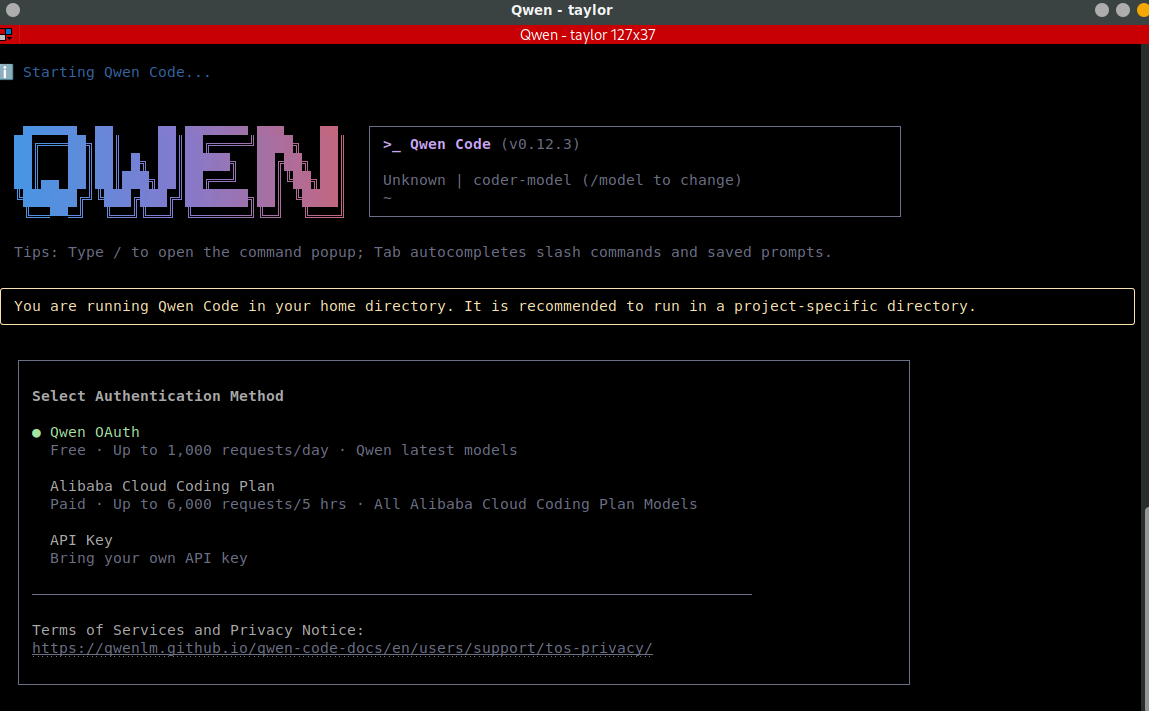
Task: Choose Alibaba Cloud Coding Plan option
Action: (162, 486)
